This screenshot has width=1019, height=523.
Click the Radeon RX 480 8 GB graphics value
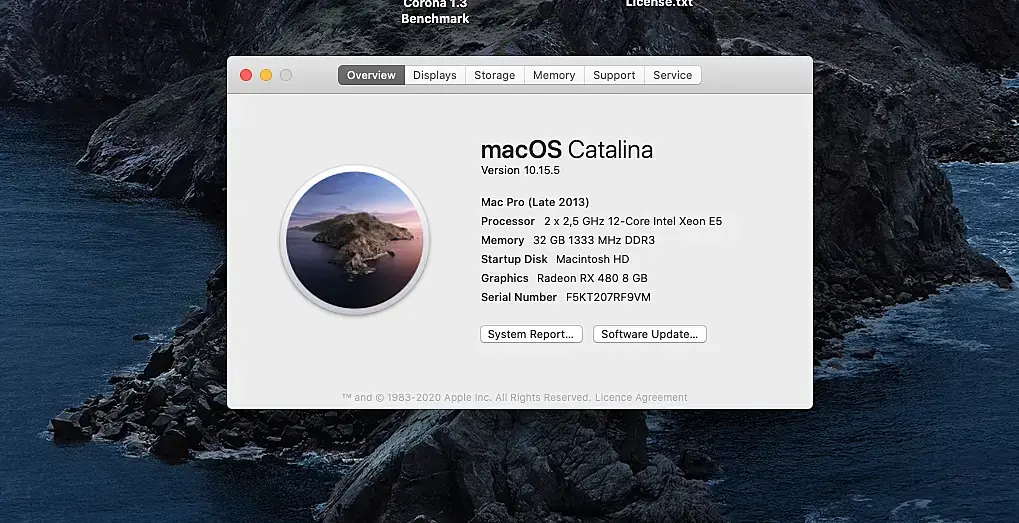coord(592,278)
